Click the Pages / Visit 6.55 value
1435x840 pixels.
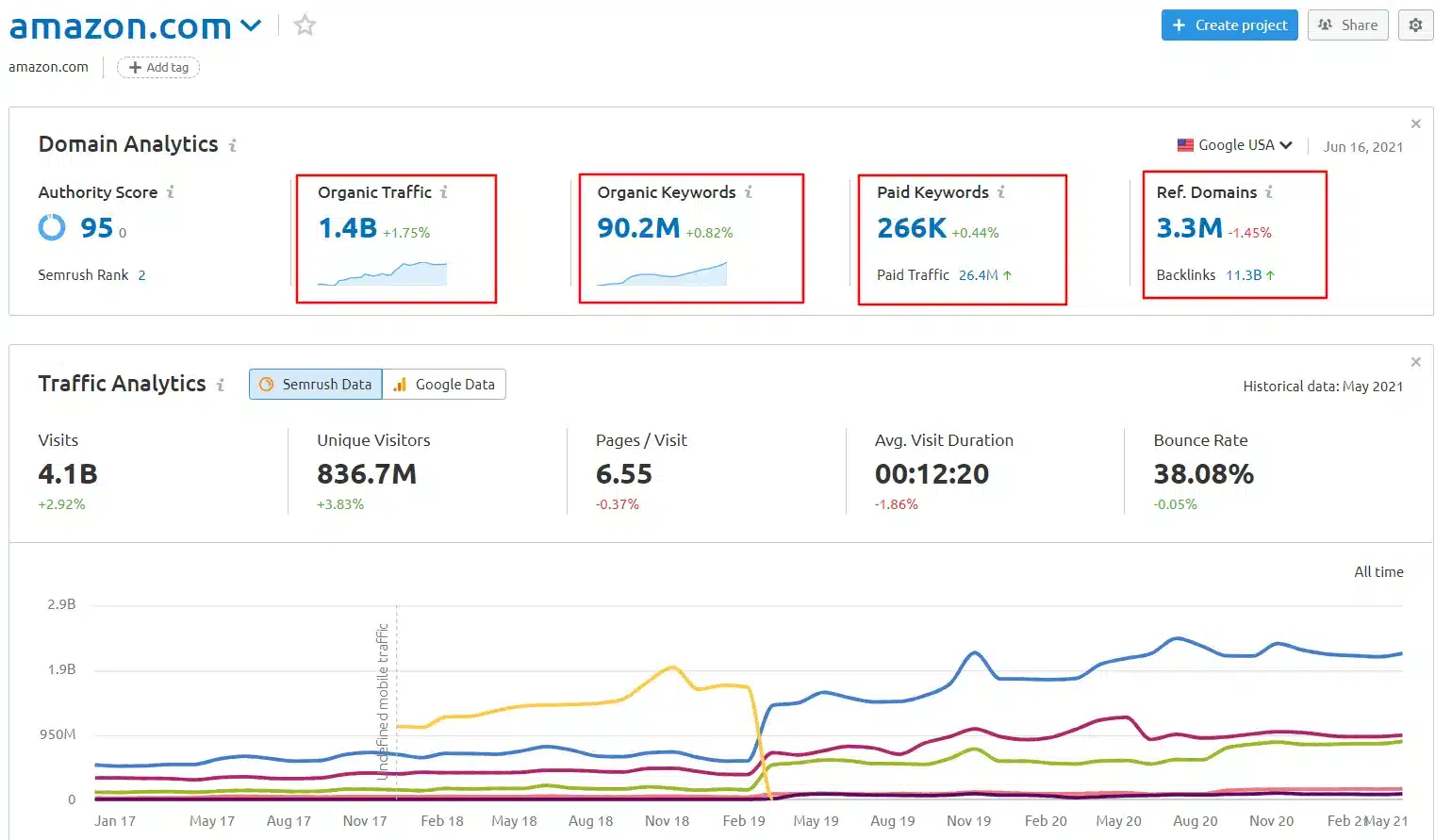624,474
